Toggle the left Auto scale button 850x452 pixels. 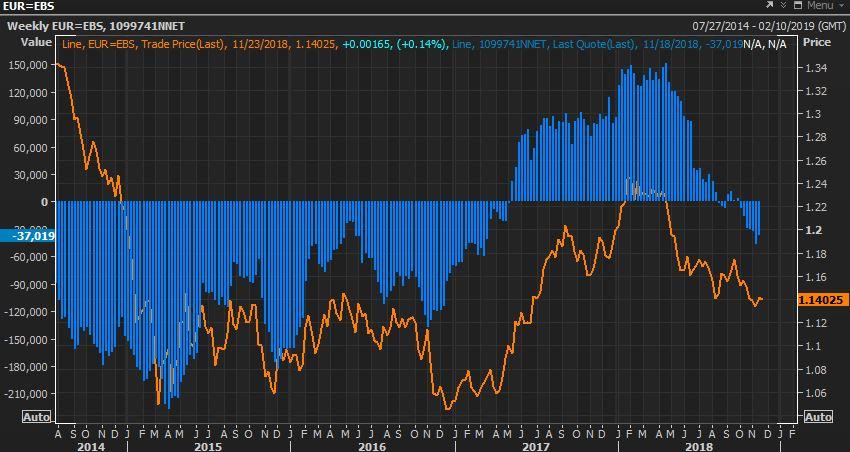click(36, 417)
